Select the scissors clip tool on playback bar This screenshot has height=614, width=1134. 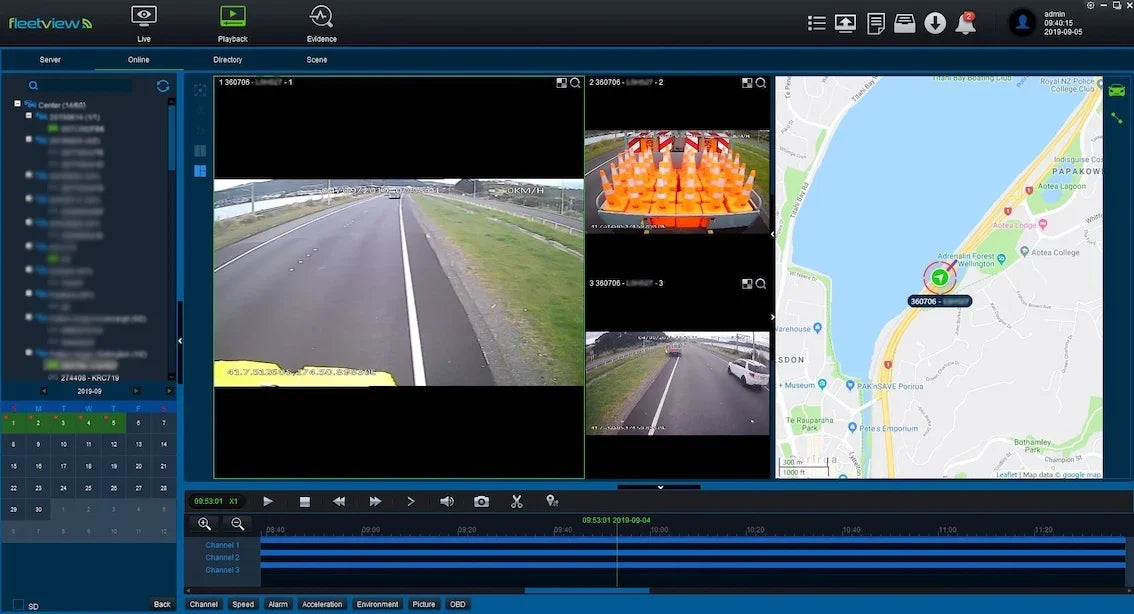[516, 501]
